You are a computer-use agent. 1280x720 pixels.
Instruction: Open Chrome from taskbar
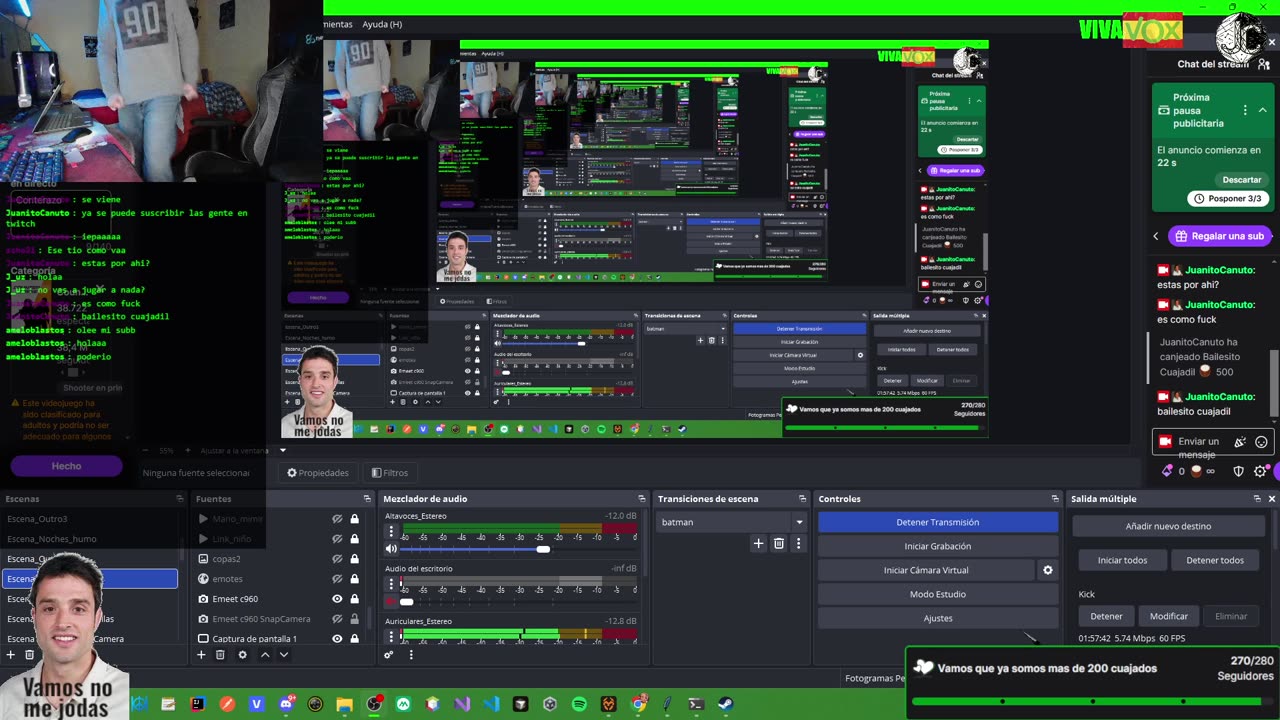[x=638, y=704]
